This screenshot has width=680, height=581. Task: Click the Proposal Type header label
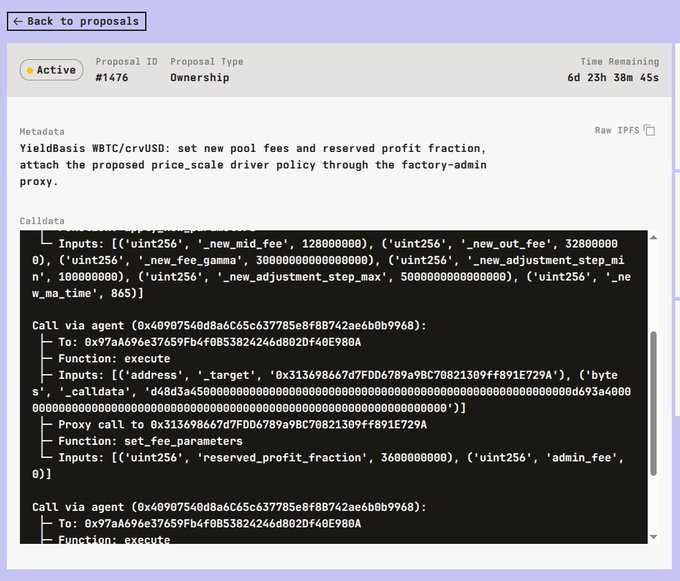coord(207,62)
